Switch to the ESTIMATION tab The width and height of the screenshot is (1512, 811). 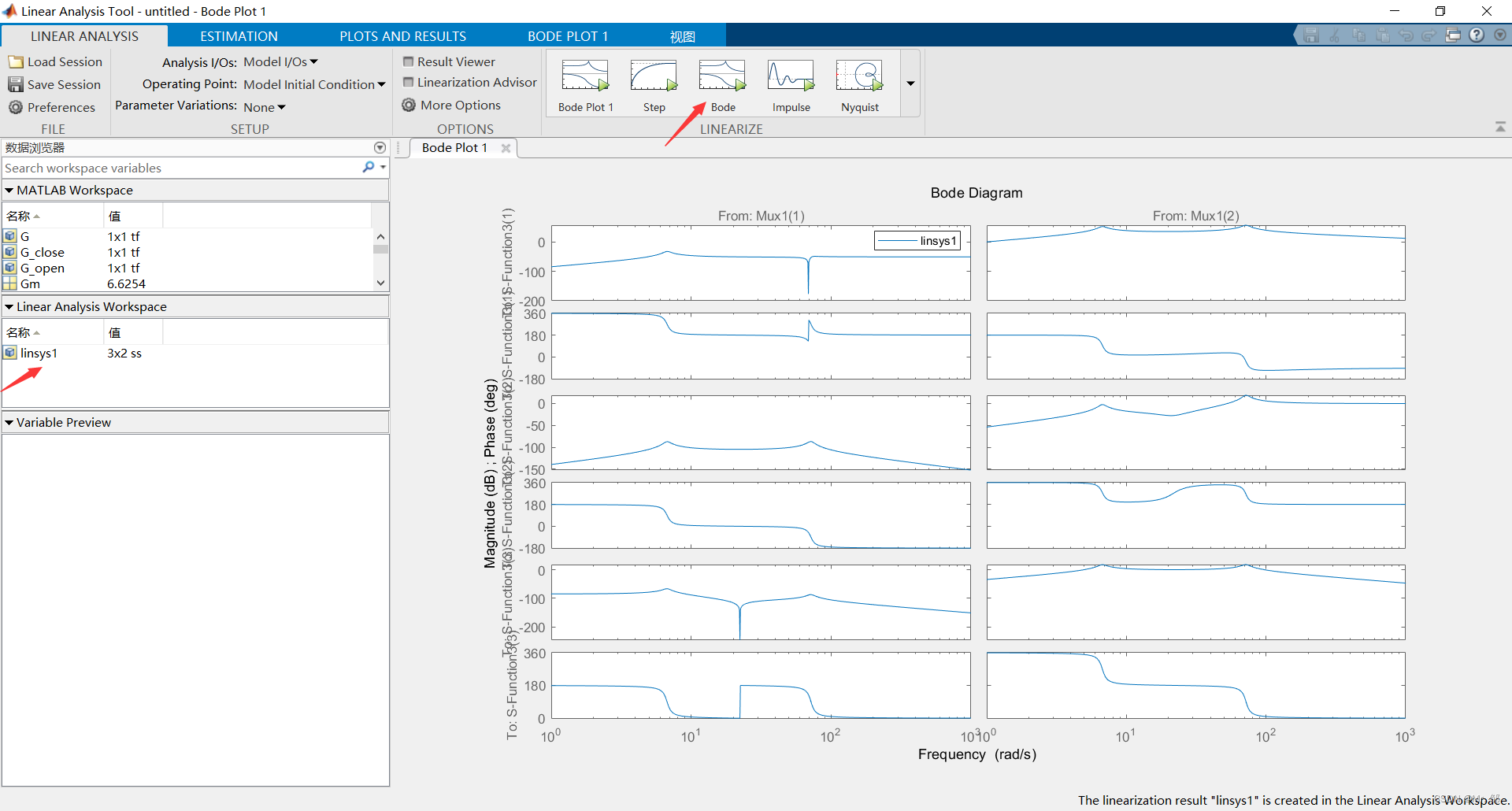[x=239, y=36]
